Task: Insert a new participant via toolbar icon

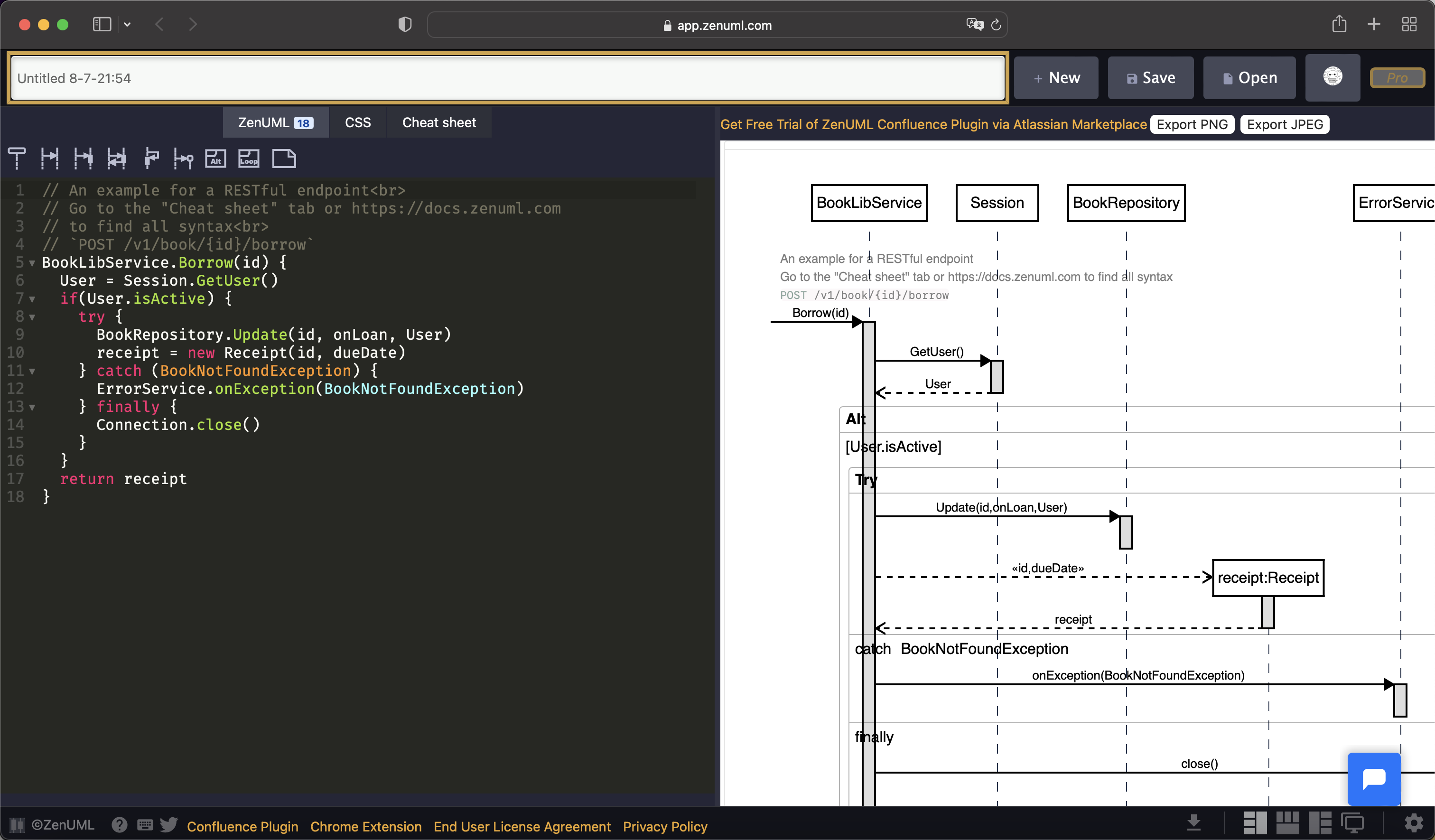Action: coord(17,159)
